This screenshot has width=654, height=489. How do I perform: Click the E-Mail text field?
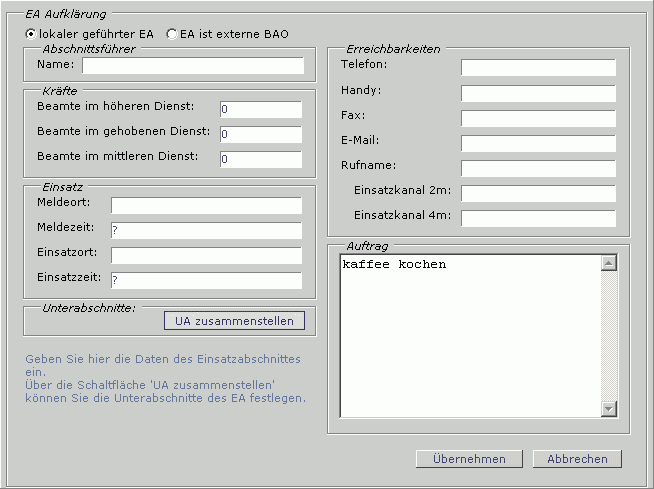pos(538,142)
